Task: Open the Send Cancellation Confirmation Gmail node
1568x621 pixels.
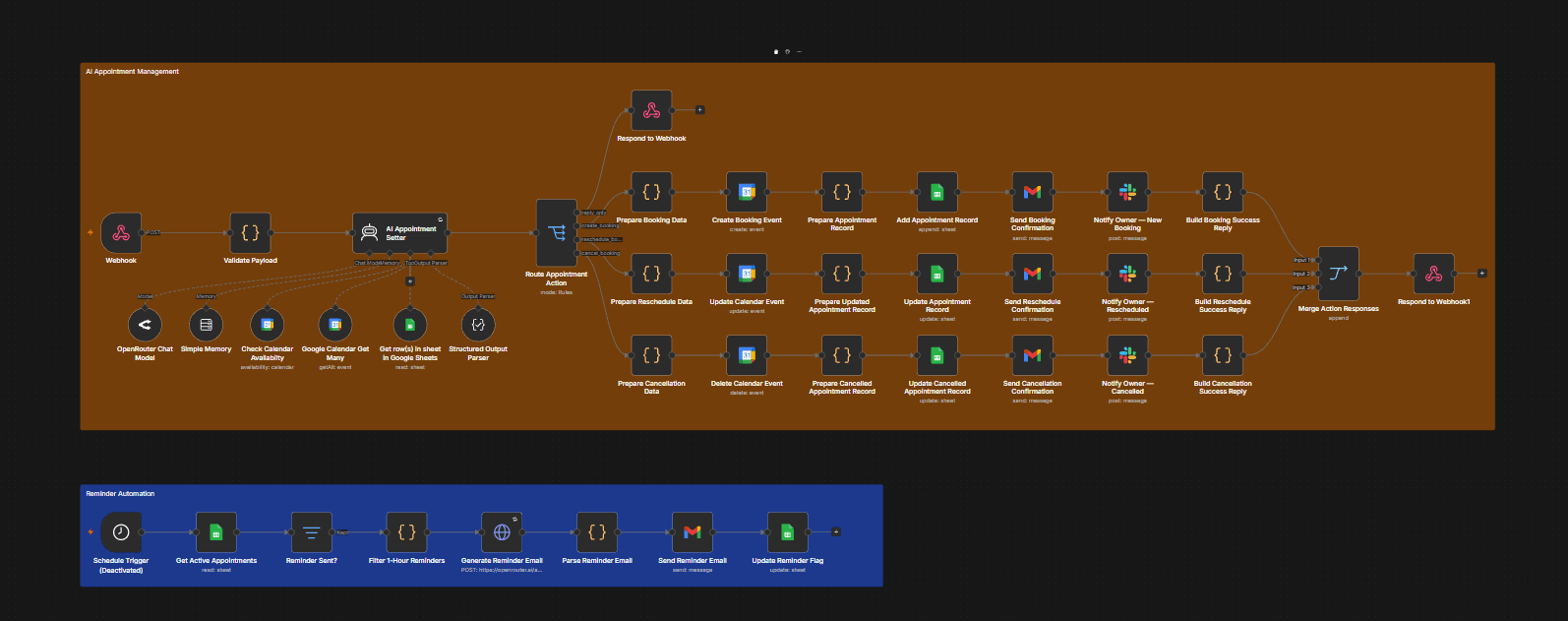Action: point(1032,356)
